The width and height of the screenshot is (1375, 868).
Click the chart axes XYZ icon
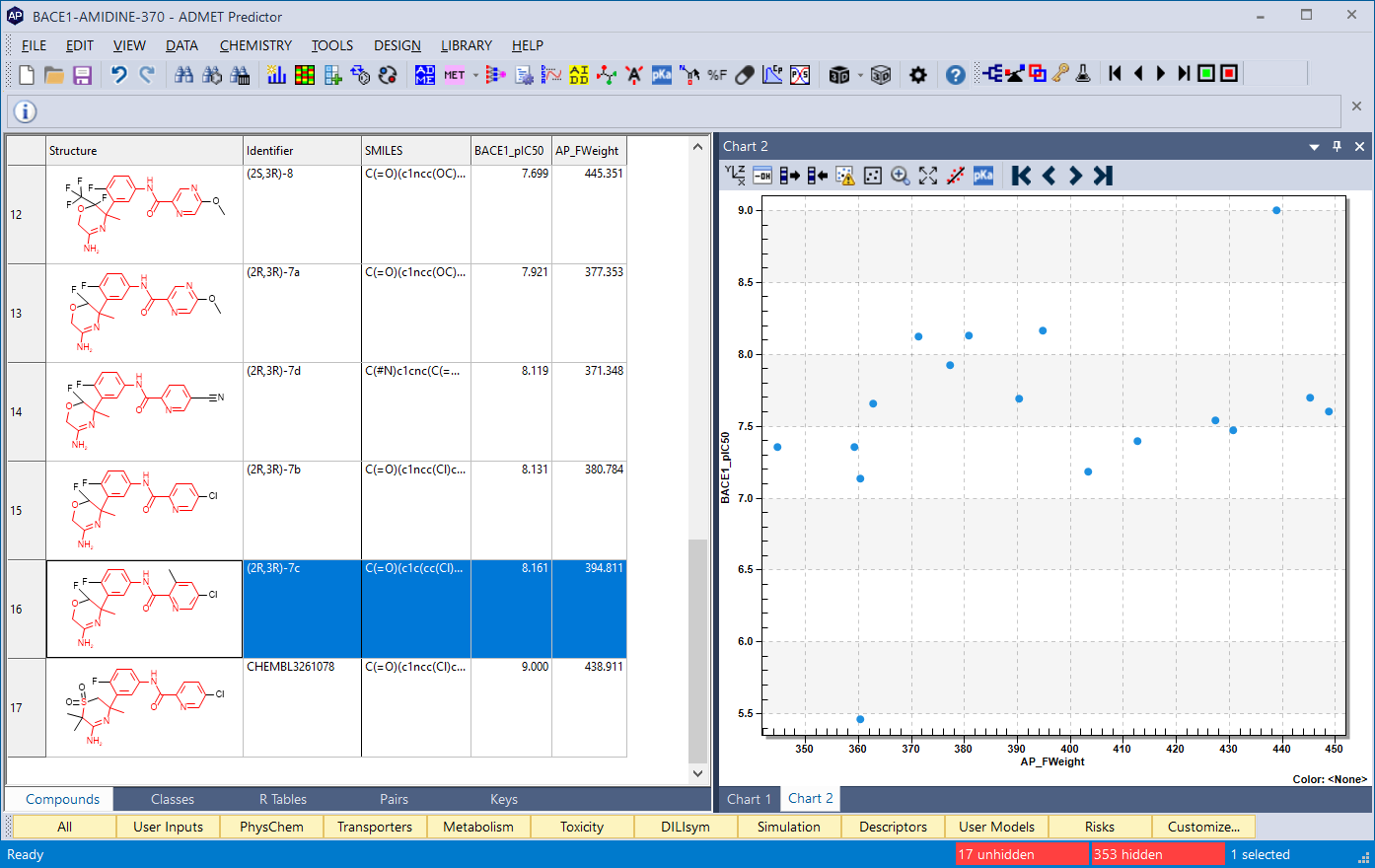click(x=735, y=176)
